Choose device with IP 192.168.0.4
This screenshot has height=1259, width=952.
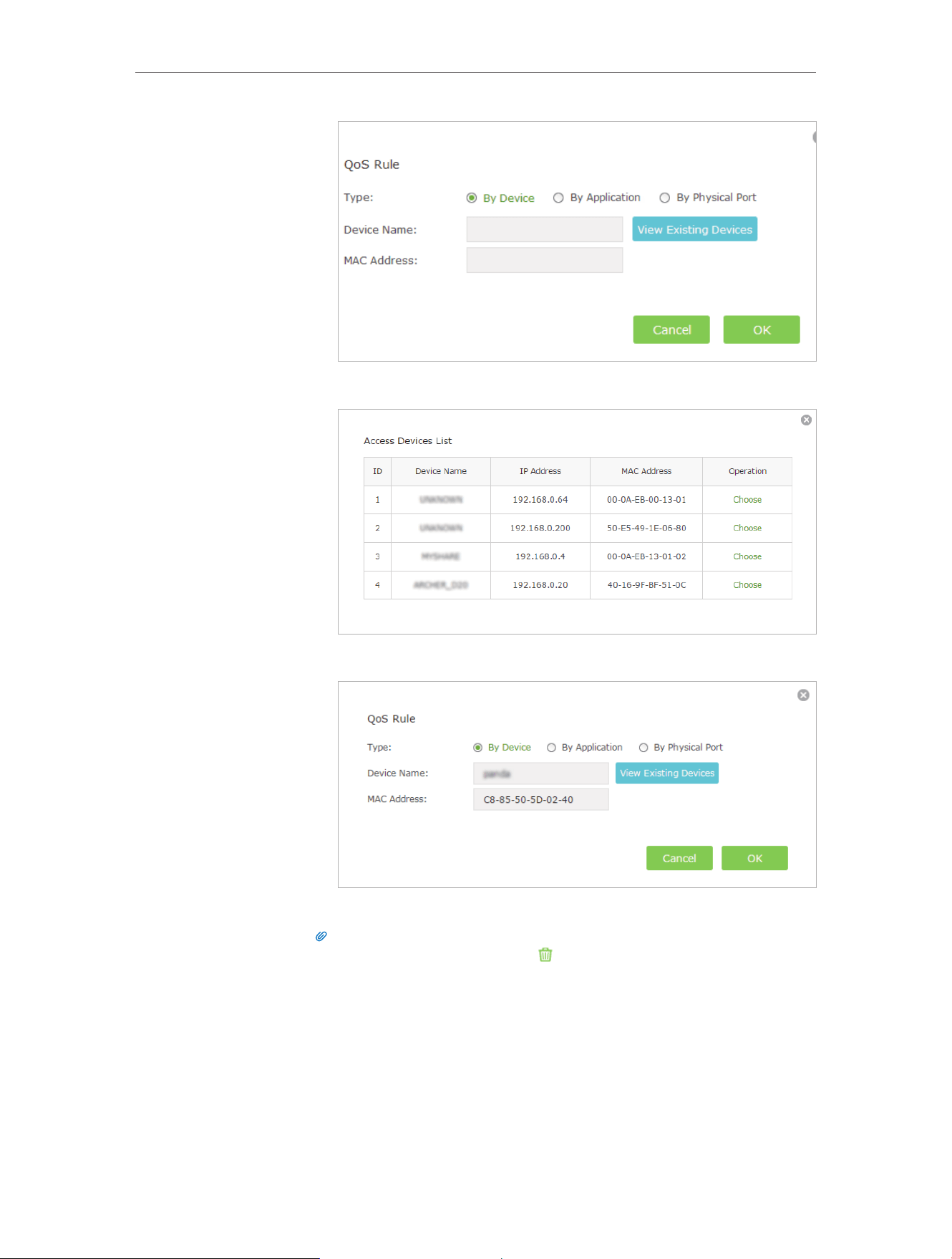(747, 556)
